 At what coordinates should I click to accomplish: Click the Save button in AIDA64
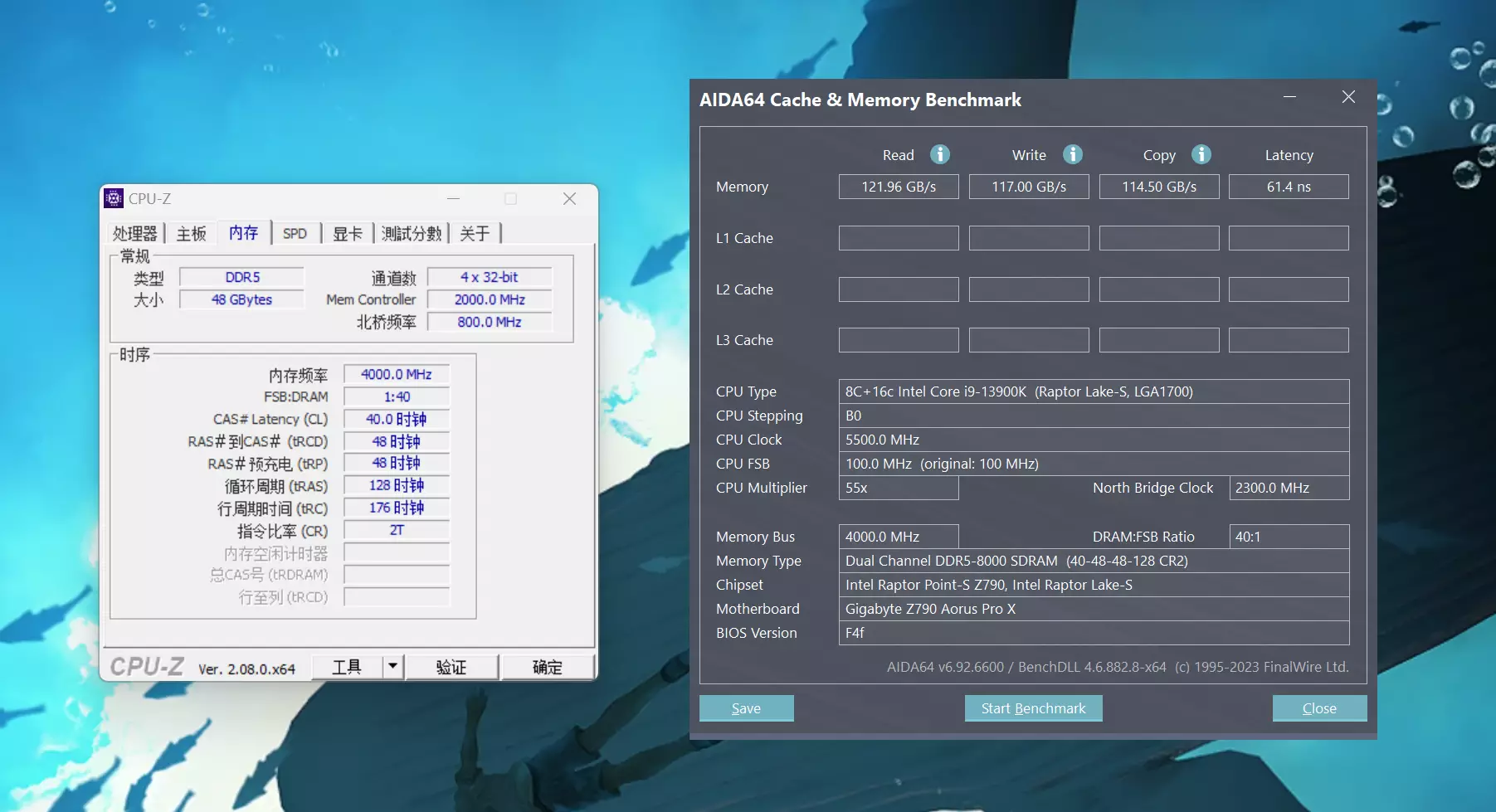pyautogui.click(x=746, y=708)
